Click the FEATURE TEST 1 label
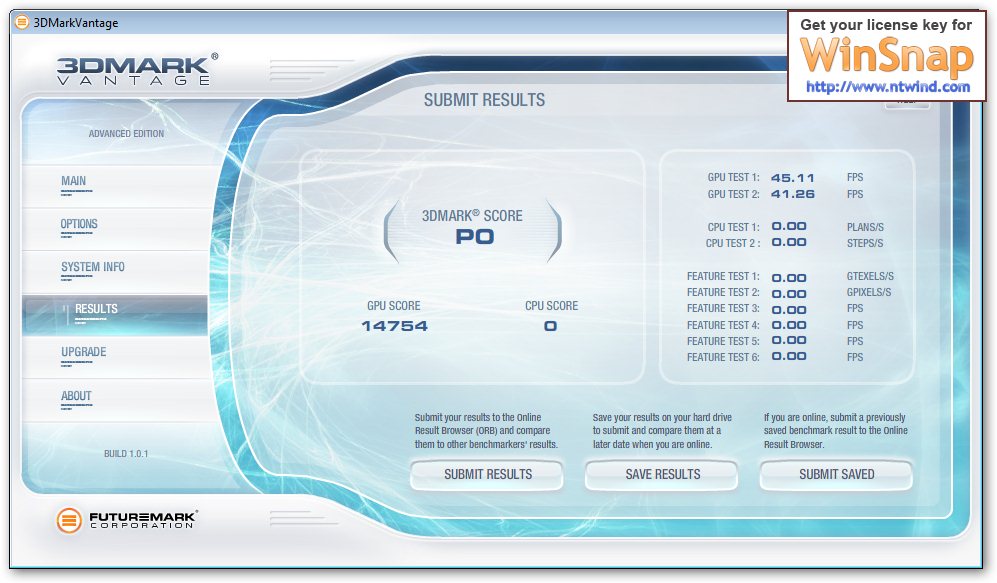Image resolution: width=997 pixels, height=583 pixels. click(x=723, y=277)
